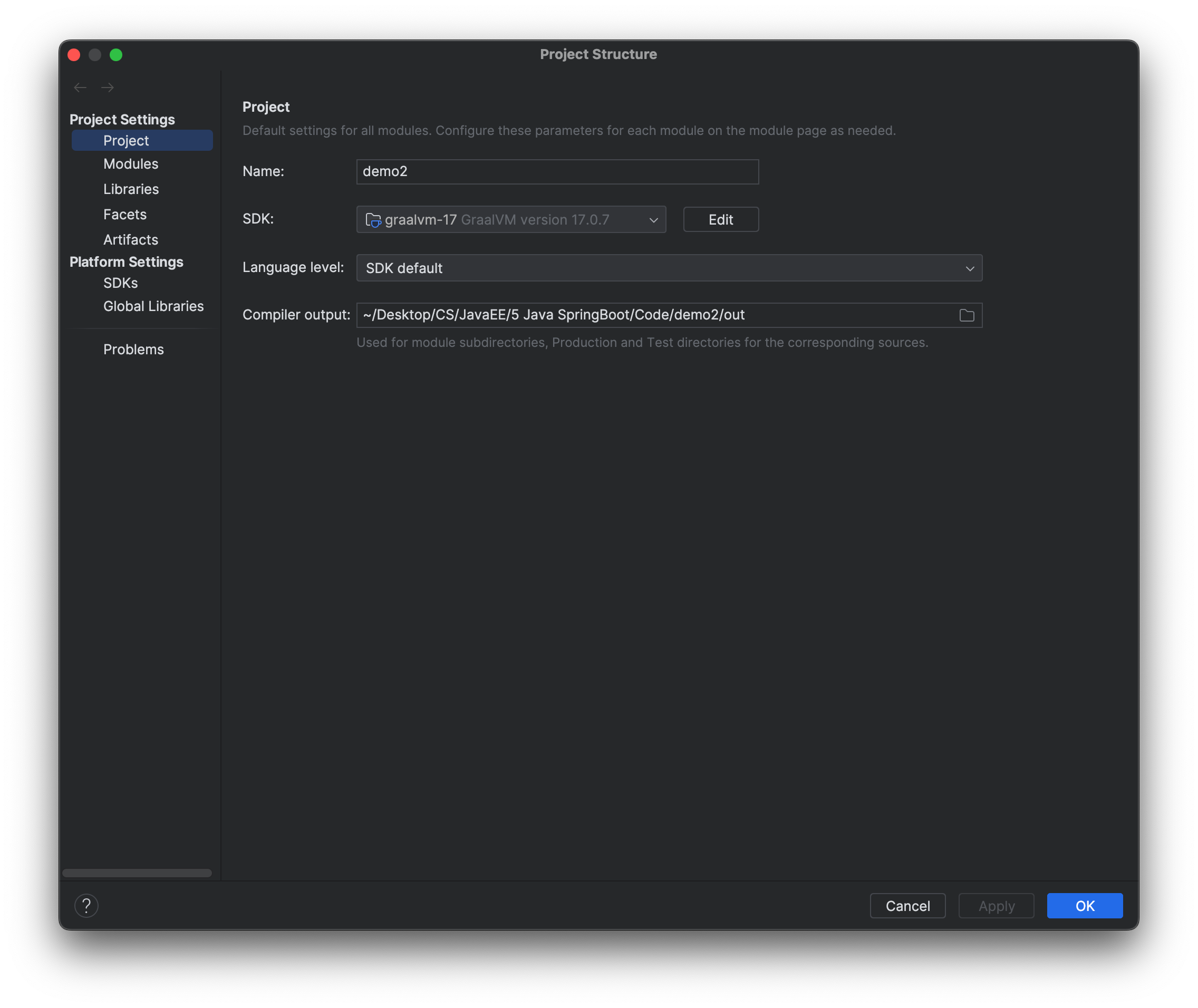Cancel the Project Structure dialog
The height and width of the screenshot is (1008, 1198).
[907, 905]
